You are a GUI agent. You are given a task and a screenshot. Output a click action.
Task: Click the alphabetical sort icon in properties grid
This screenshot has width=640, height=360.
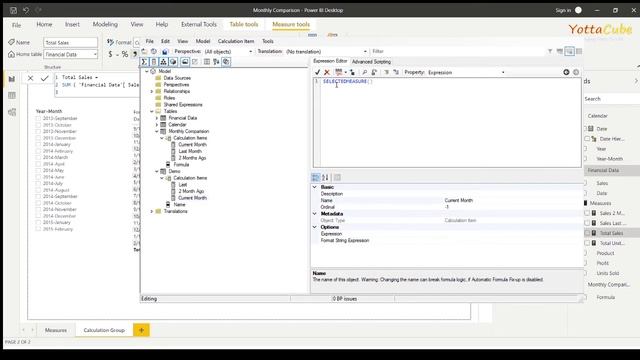tap(325, 178)
